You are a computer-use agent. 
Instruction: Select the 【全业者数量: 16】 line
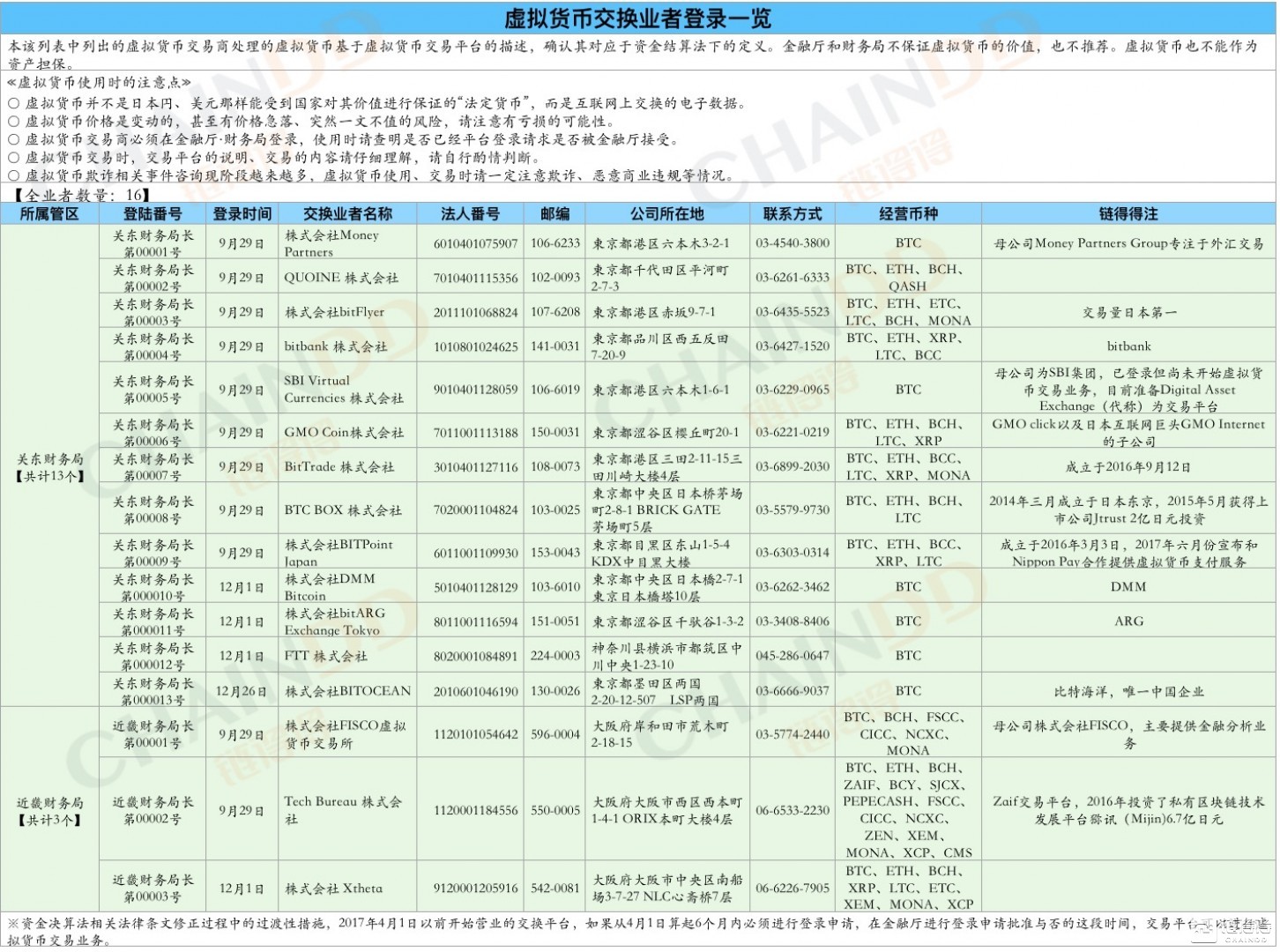point(83,195)
